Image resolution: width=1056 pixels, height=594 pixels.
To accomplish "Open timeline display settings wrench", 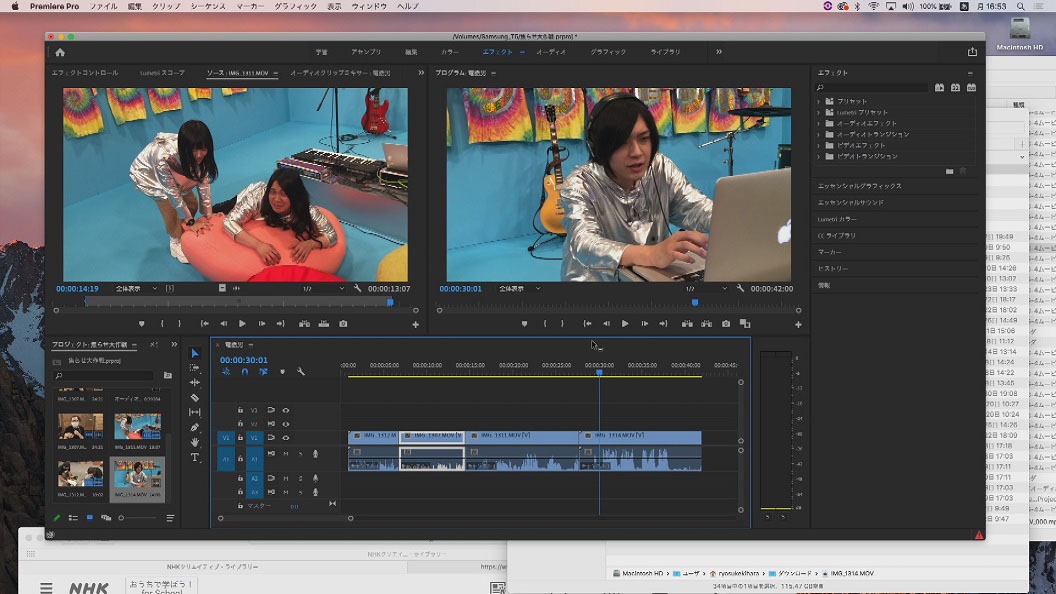I will click(x=300, y=372).
